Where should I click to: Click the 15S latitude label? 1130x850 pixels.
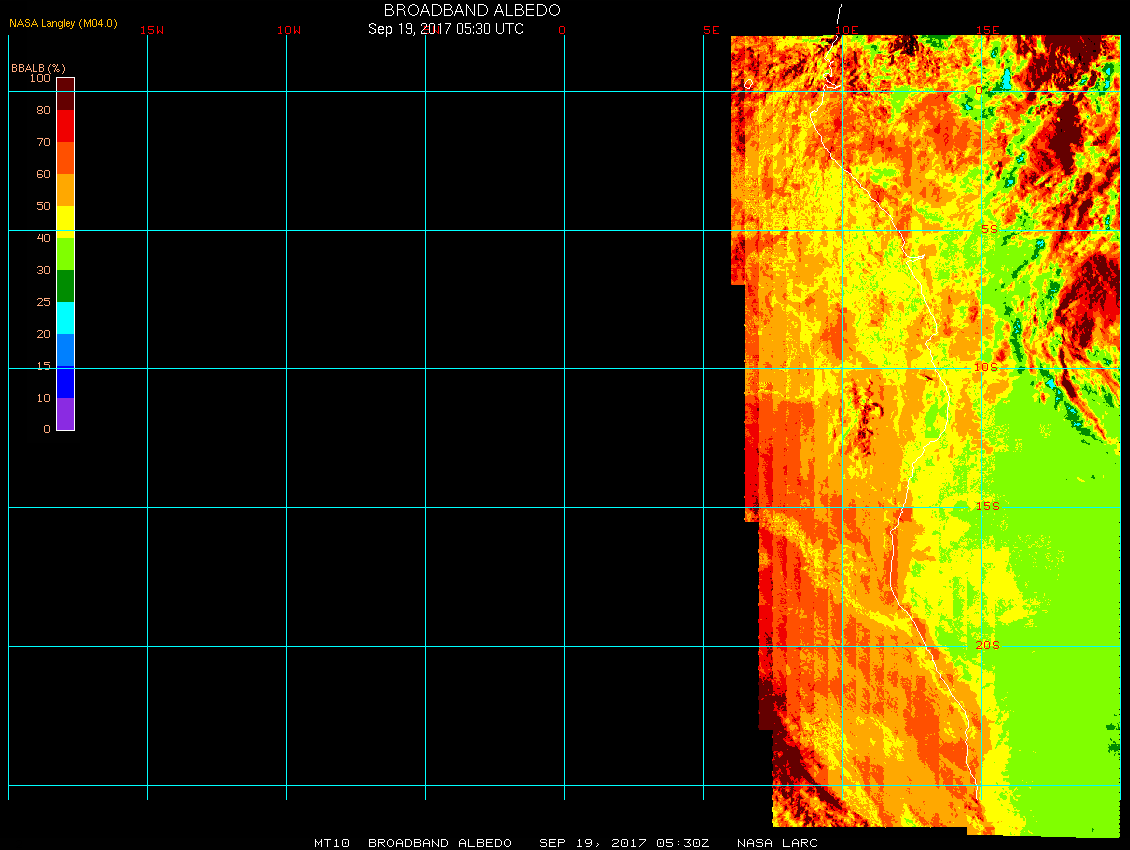pos(987,506)
